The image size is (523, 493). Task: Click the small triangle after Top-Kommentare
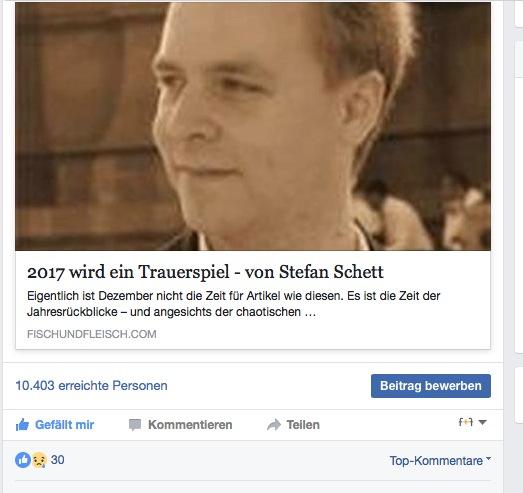[x=488, y=459]
